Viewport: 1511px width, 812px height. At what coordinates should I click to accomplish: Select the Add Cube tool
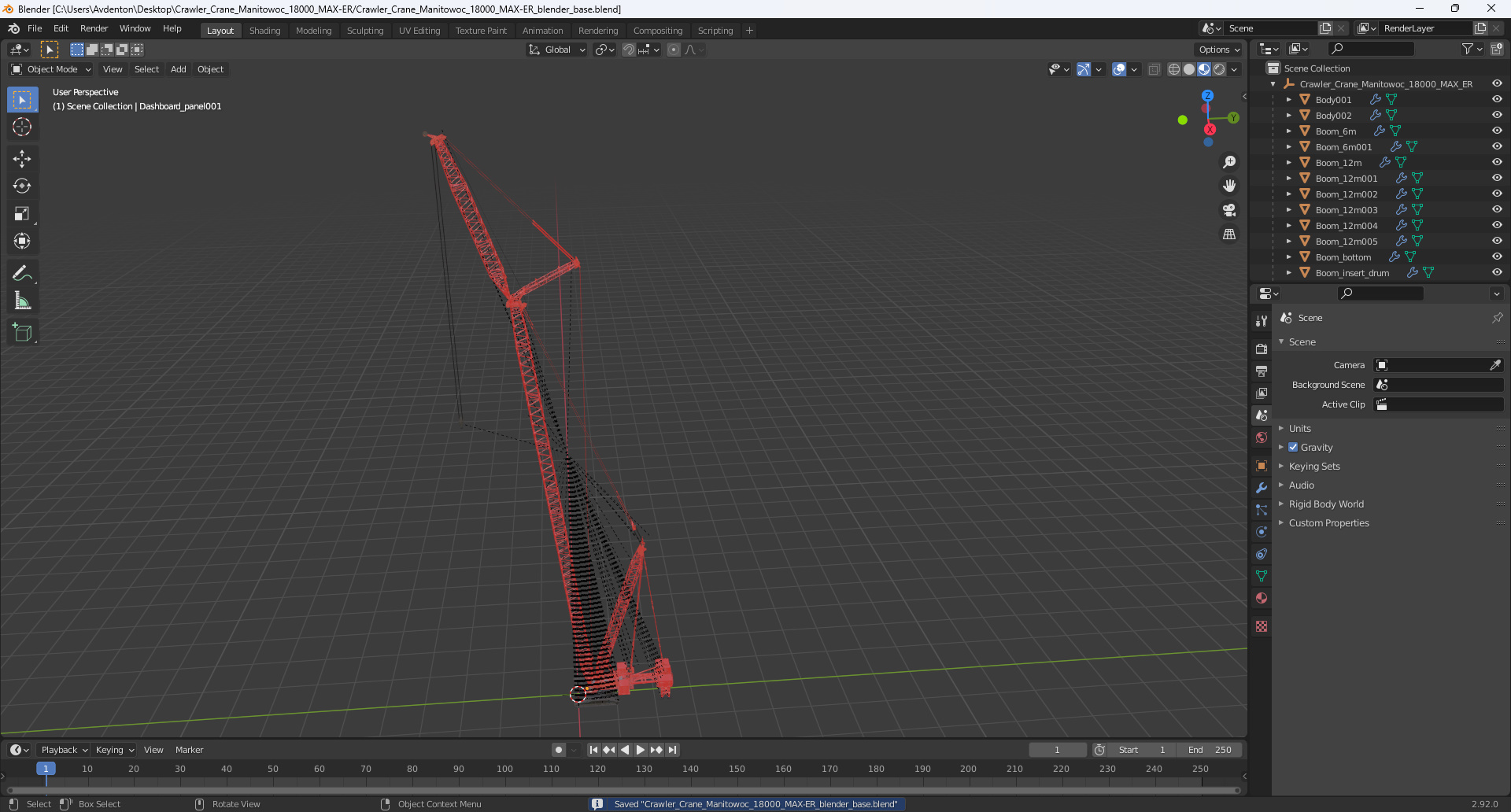[x=22, y=333]
